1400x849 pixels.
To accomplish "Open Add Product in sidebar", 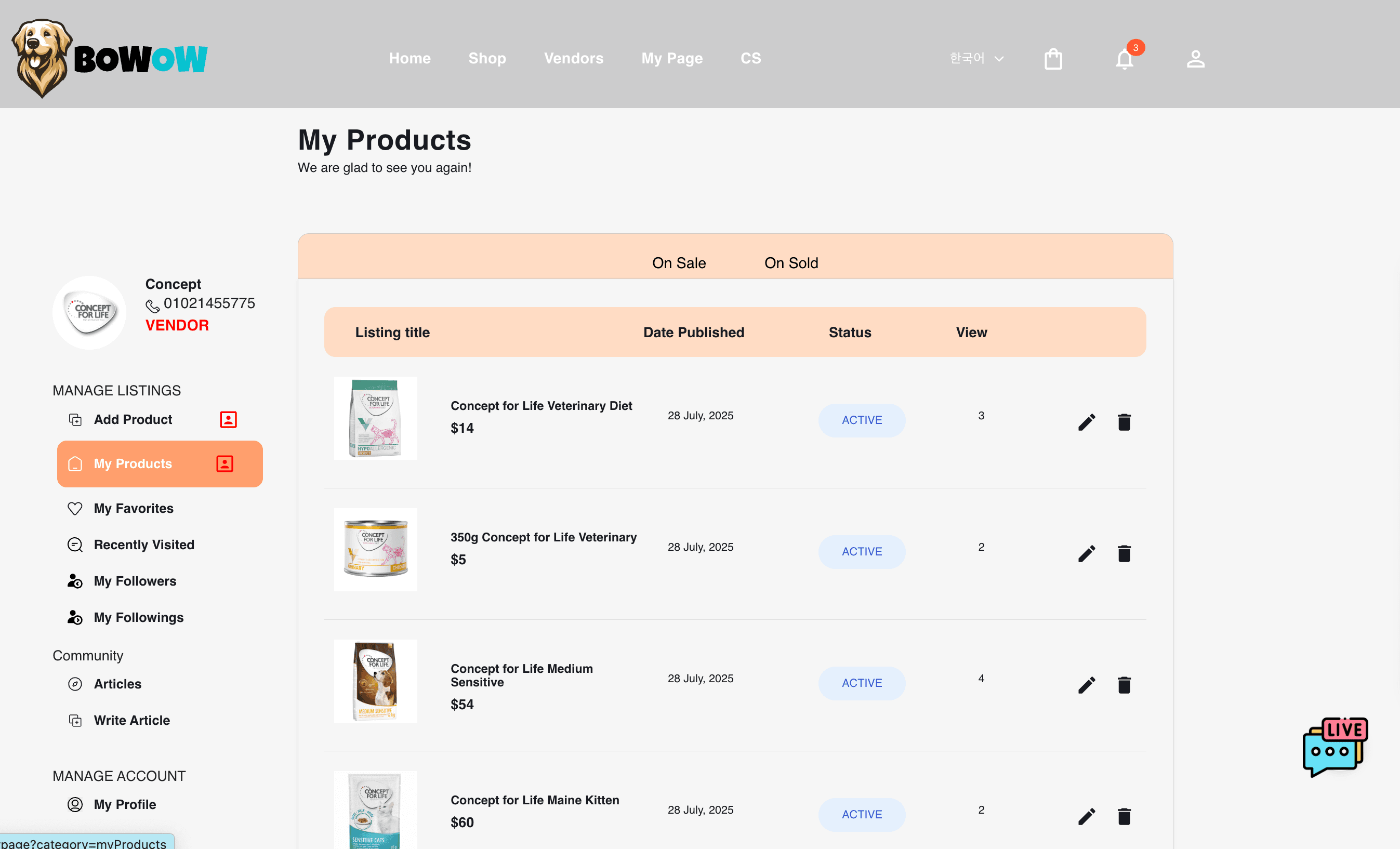I will point(133,419).
